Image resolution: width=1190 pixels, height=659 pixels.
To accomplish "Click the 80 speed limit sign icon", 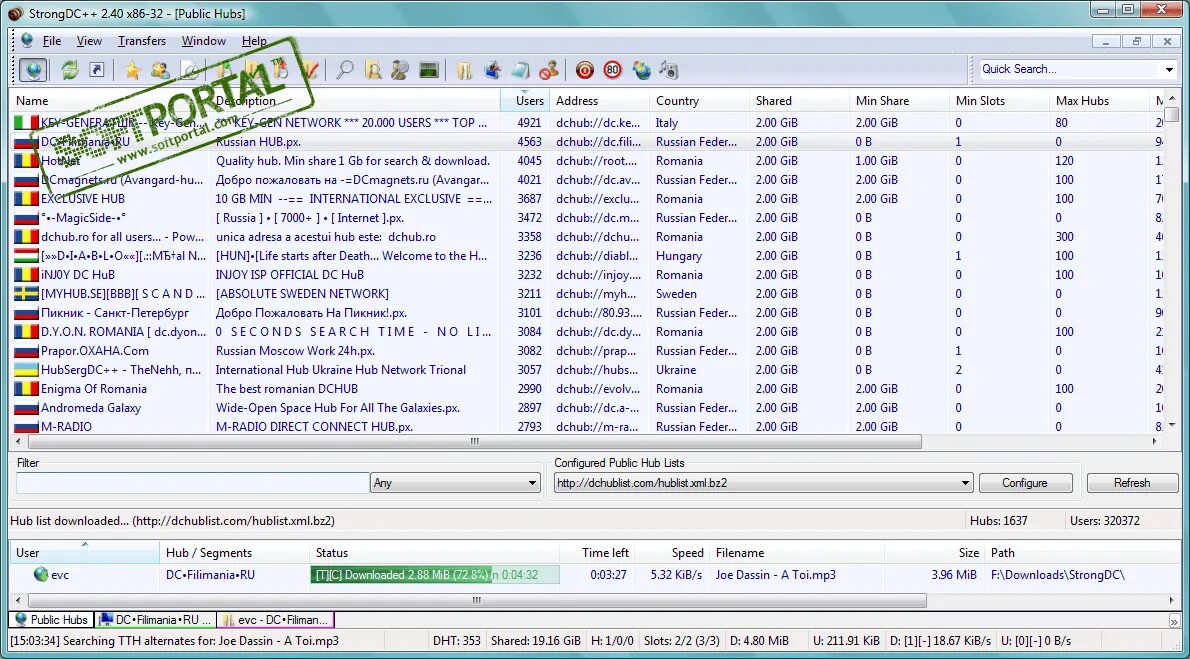I will [x=613, y=71].
